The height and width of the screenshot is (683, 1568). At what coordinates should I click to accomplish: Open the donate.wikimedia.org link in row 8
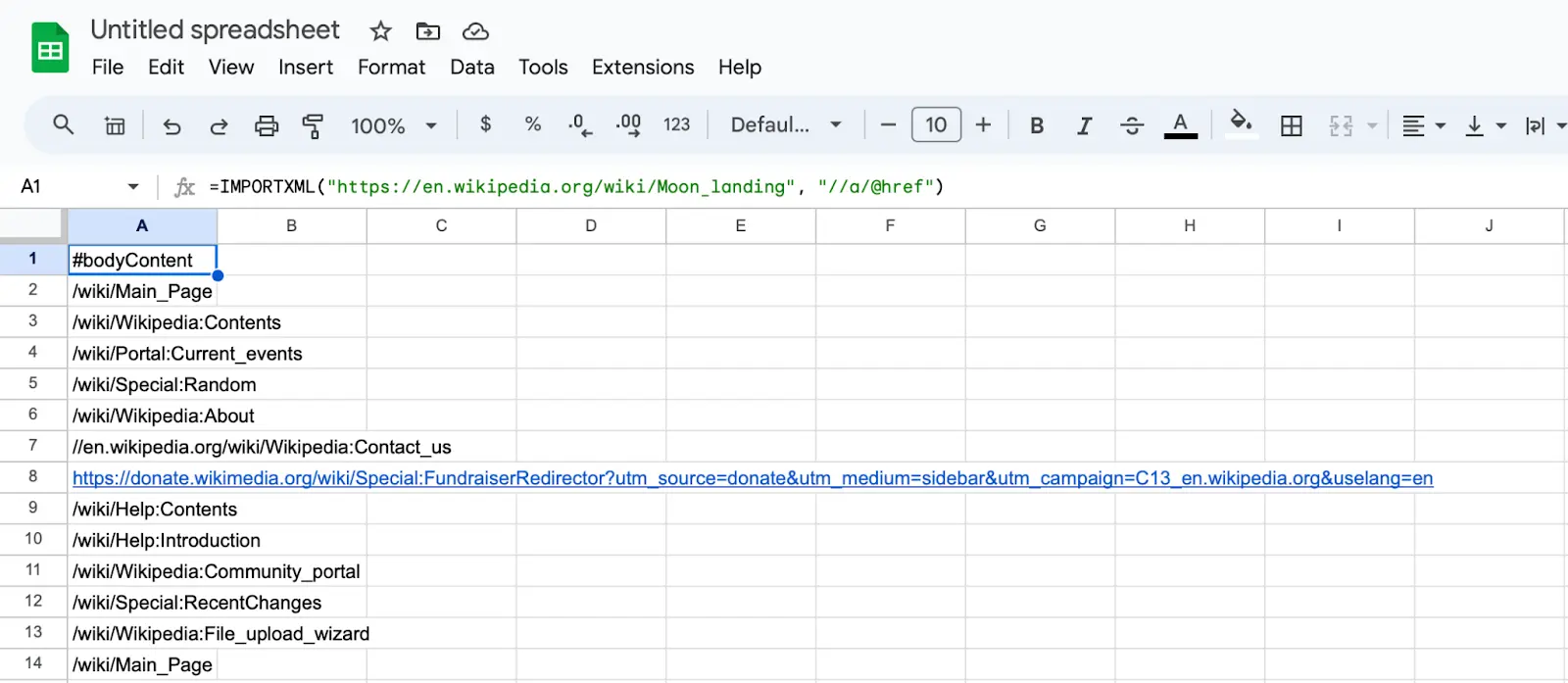pyautogui.click(x=753, y=478)
